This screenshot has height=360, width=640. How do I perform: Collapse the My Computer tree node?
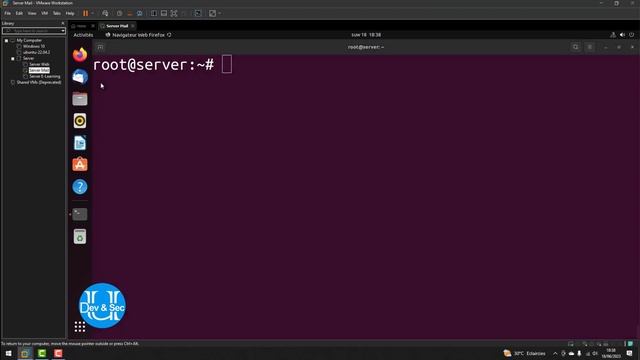coord(6,40)
